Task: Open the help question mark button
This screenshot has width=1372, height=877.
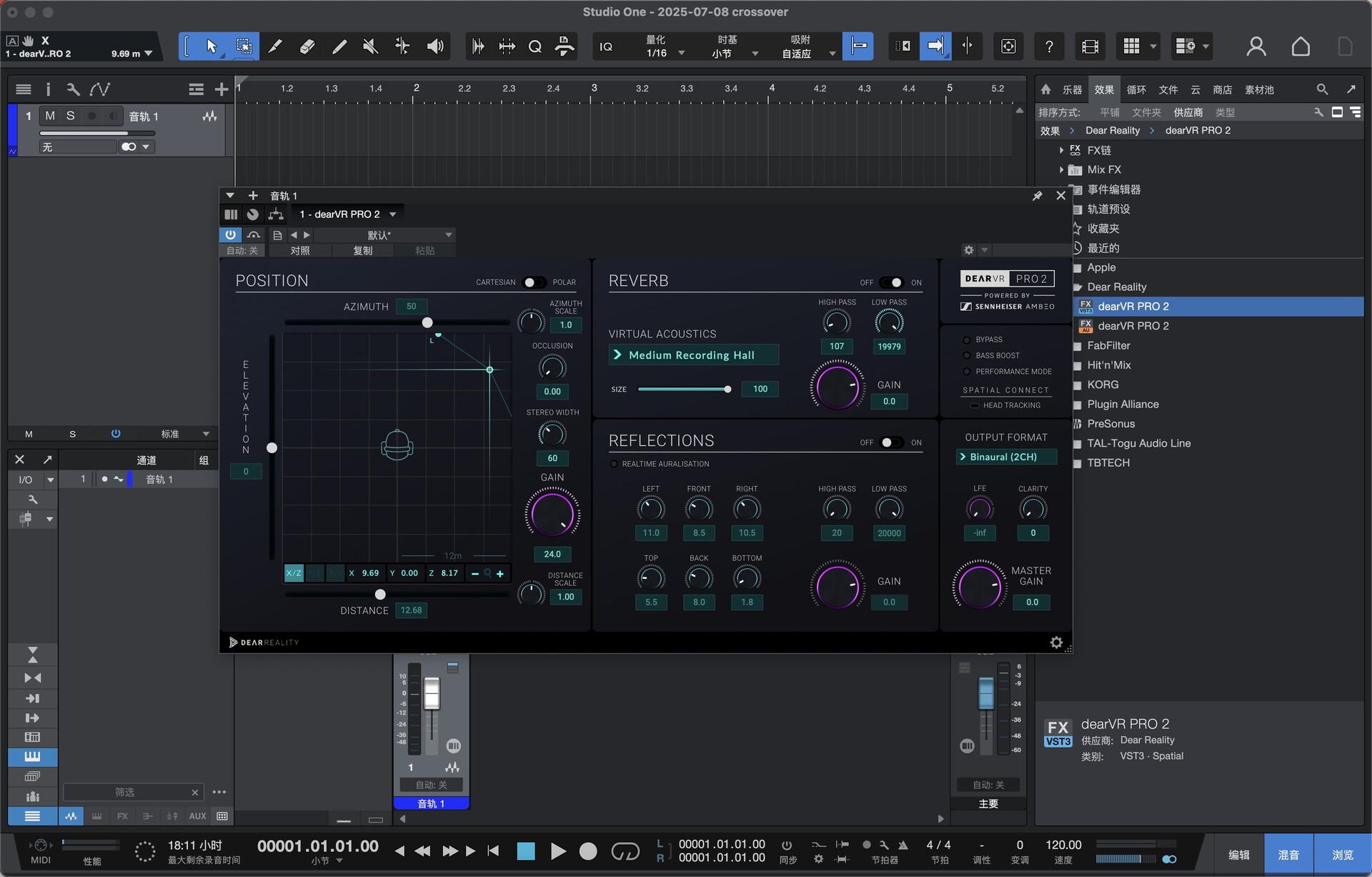Action: (1048, 46)
